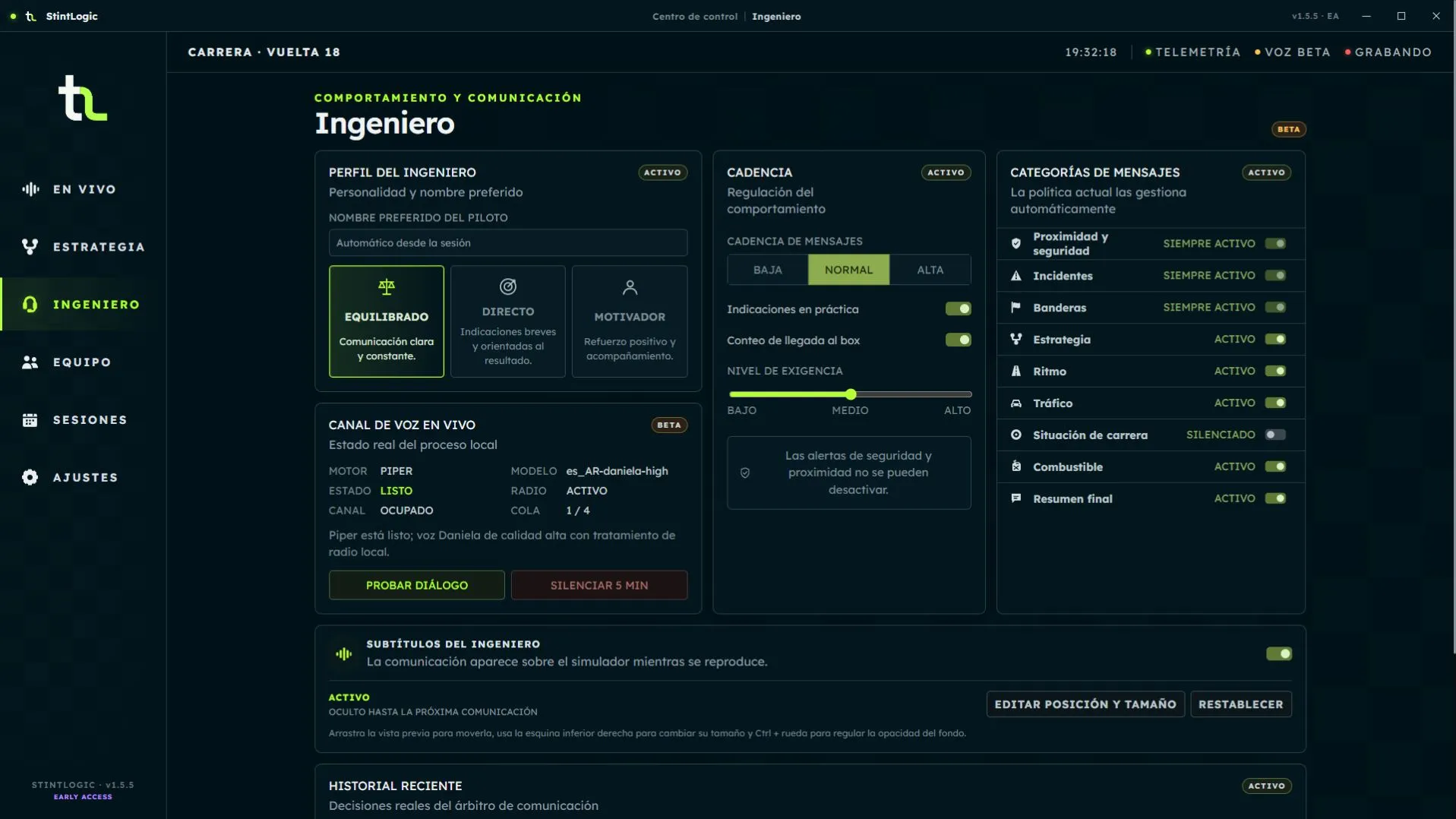Screen dimensions: 1456x819
Task: Click the Equipo people icon
Action: pos(30,362)
